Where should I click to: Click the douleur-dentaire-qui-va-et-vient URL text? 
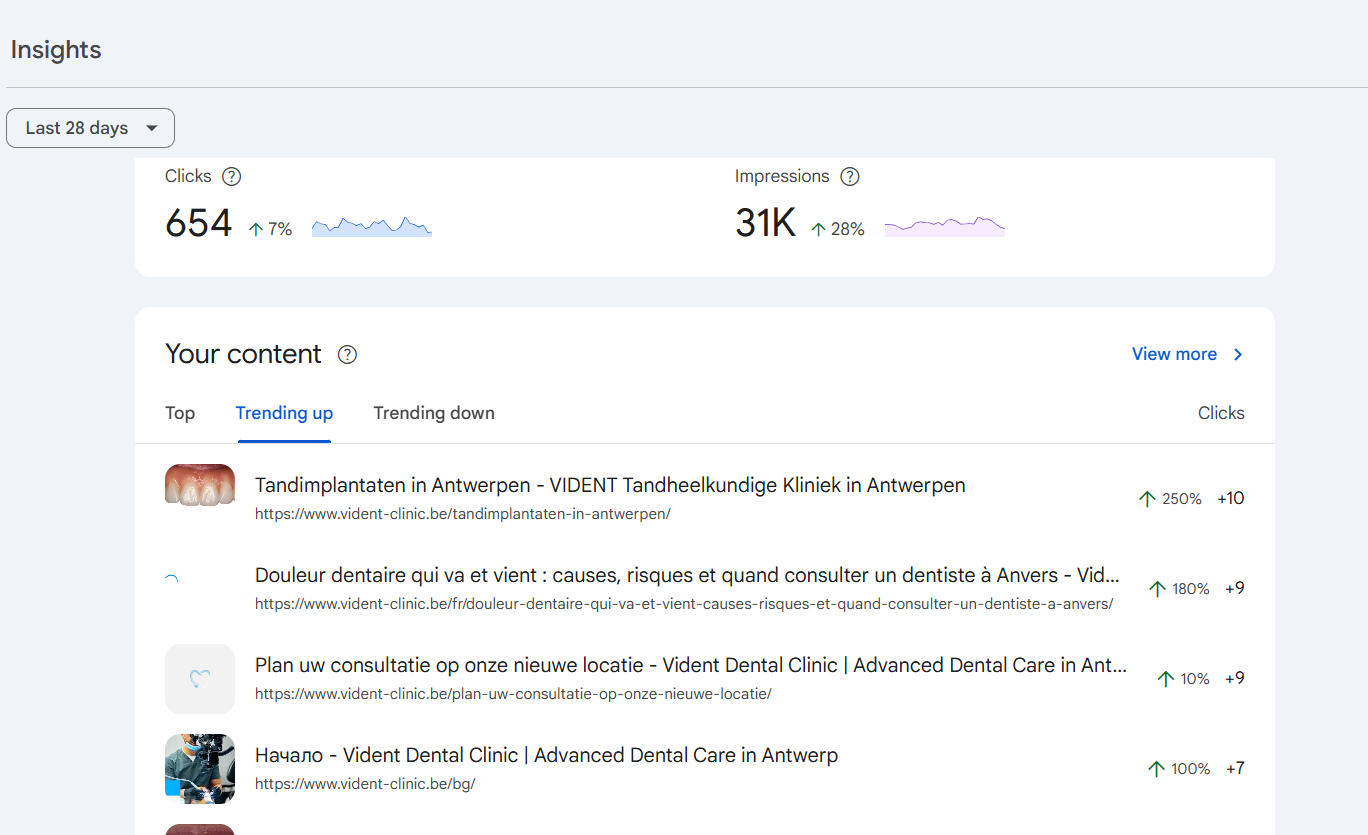tap(684, 604)
